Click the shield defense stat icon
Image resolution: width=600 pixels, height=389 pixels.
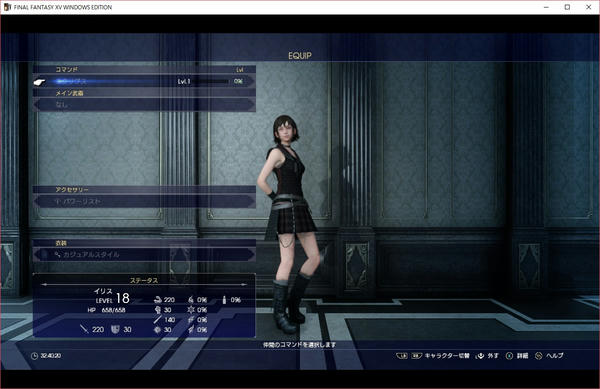[115, 329]
